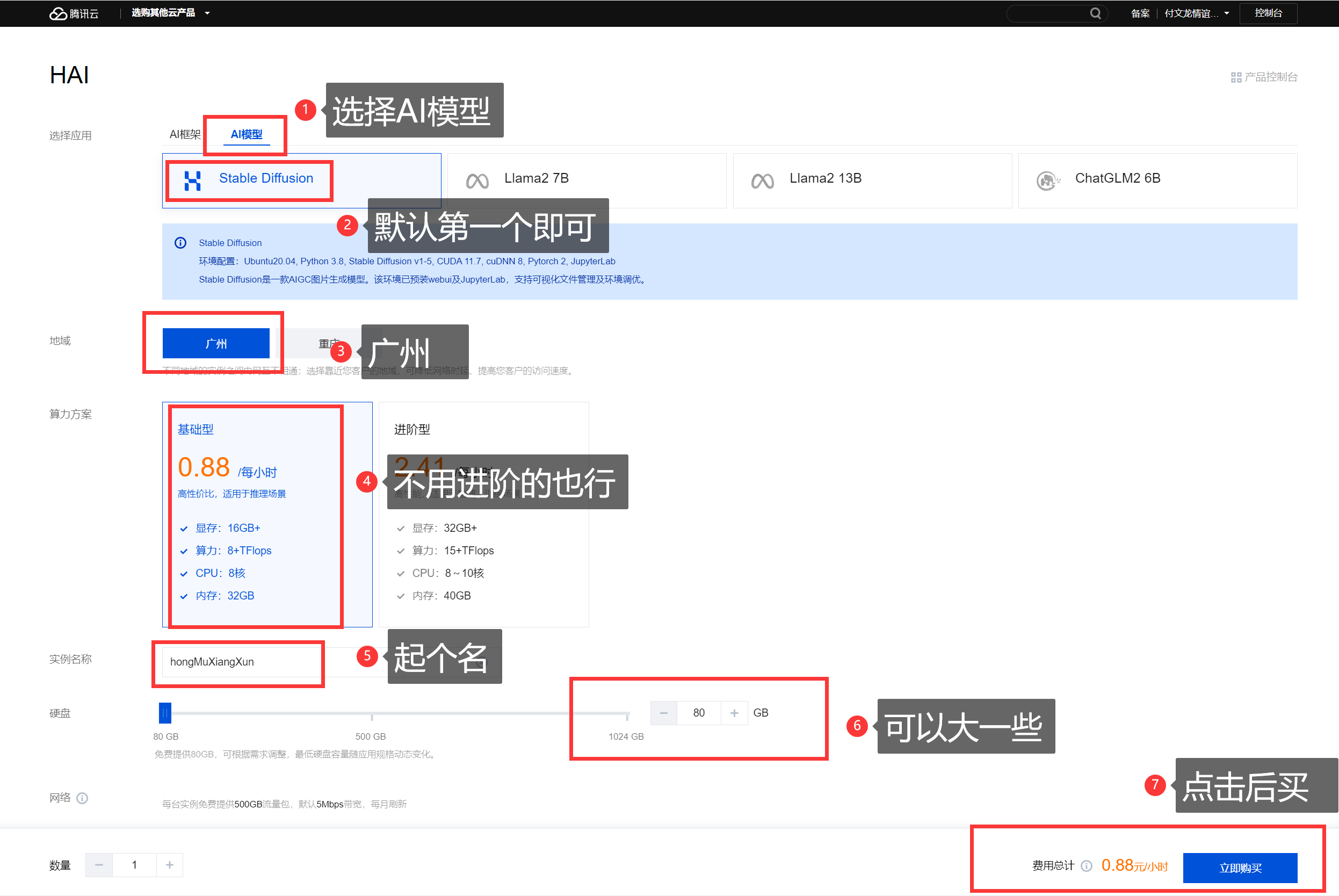1339x896 pixels.
Task: Choose the 广州 region button
Action: click(216, 343)
